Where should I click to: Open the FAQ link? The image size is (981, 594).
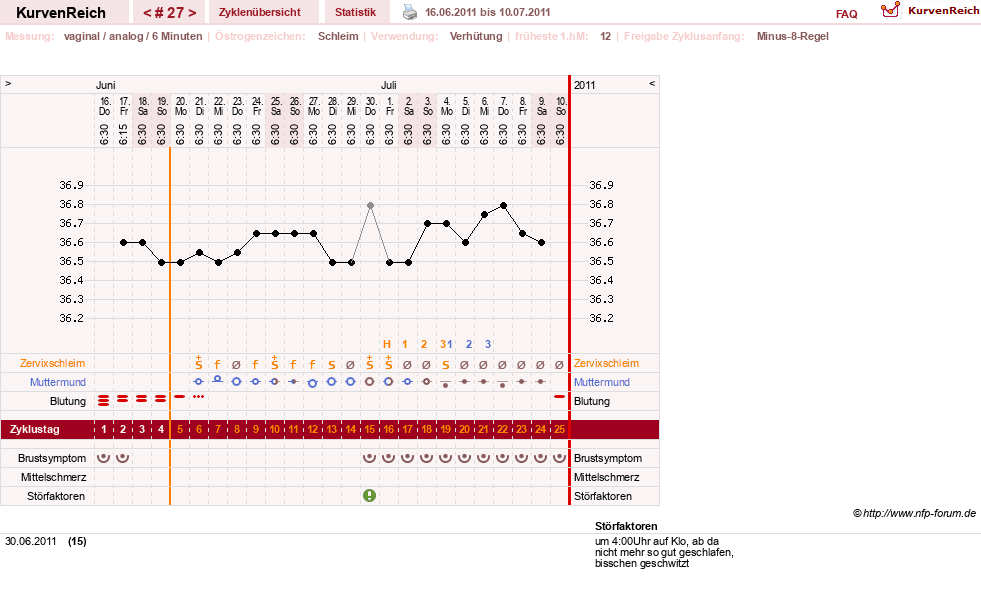coord(846,14)
